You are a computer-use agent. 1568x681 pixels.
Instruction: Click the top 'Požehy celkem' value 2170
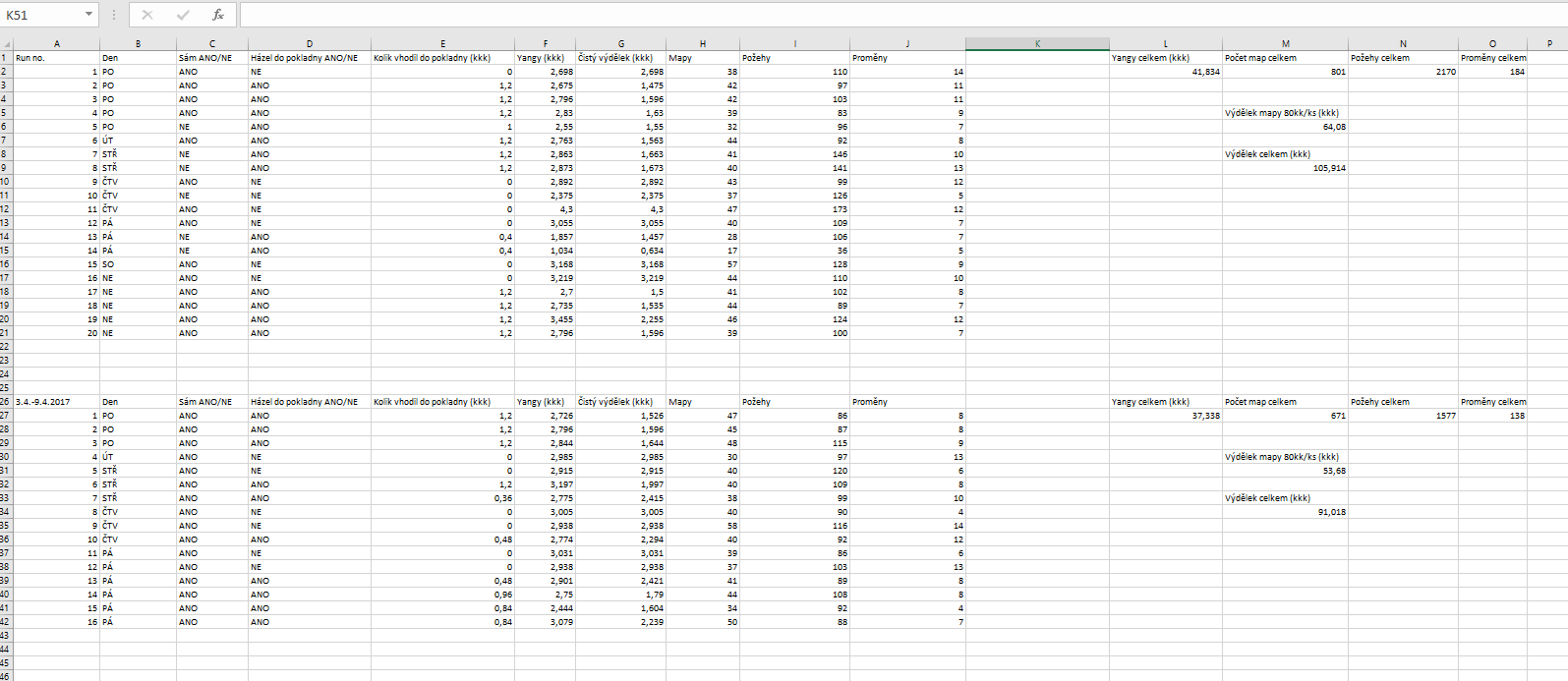point(1403,72)
